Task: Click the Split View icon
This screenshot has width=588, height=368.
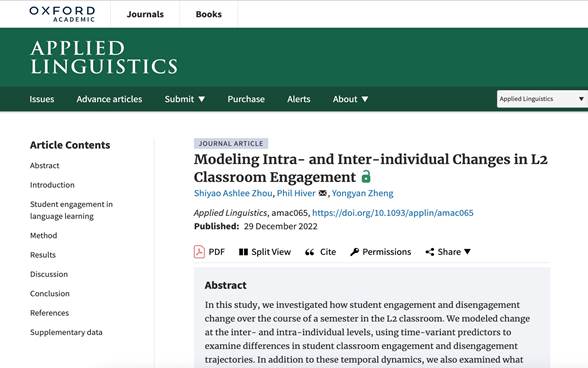Action: coord(243,252)
